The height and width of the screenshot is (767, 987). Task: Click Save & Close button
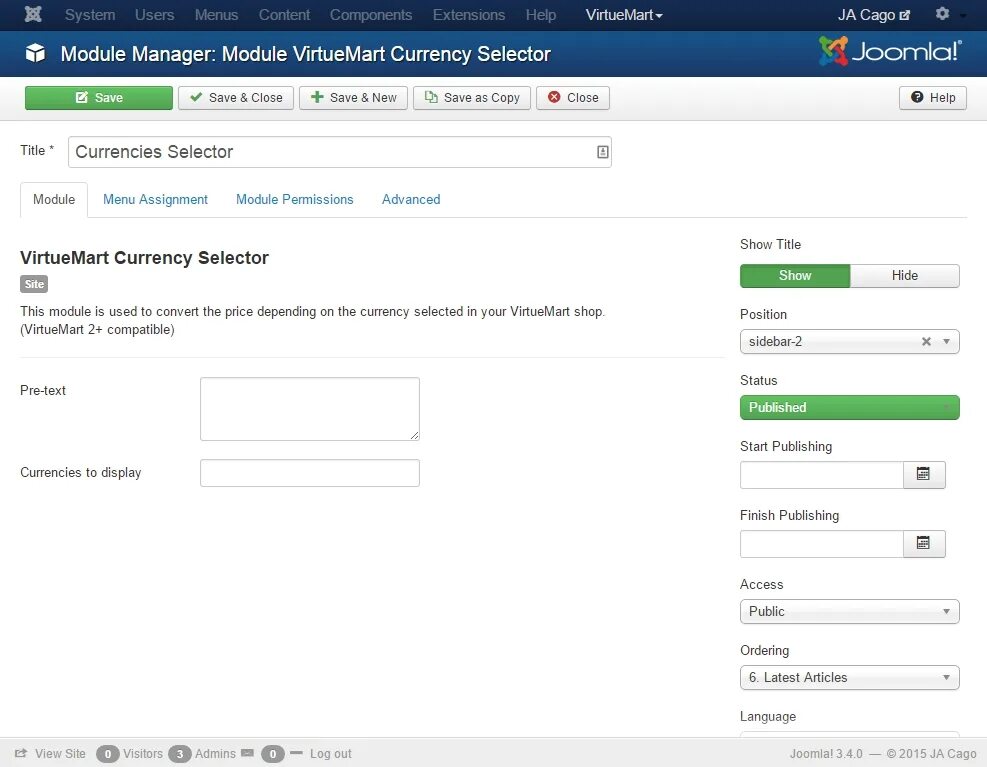click(x=236, y=98)
